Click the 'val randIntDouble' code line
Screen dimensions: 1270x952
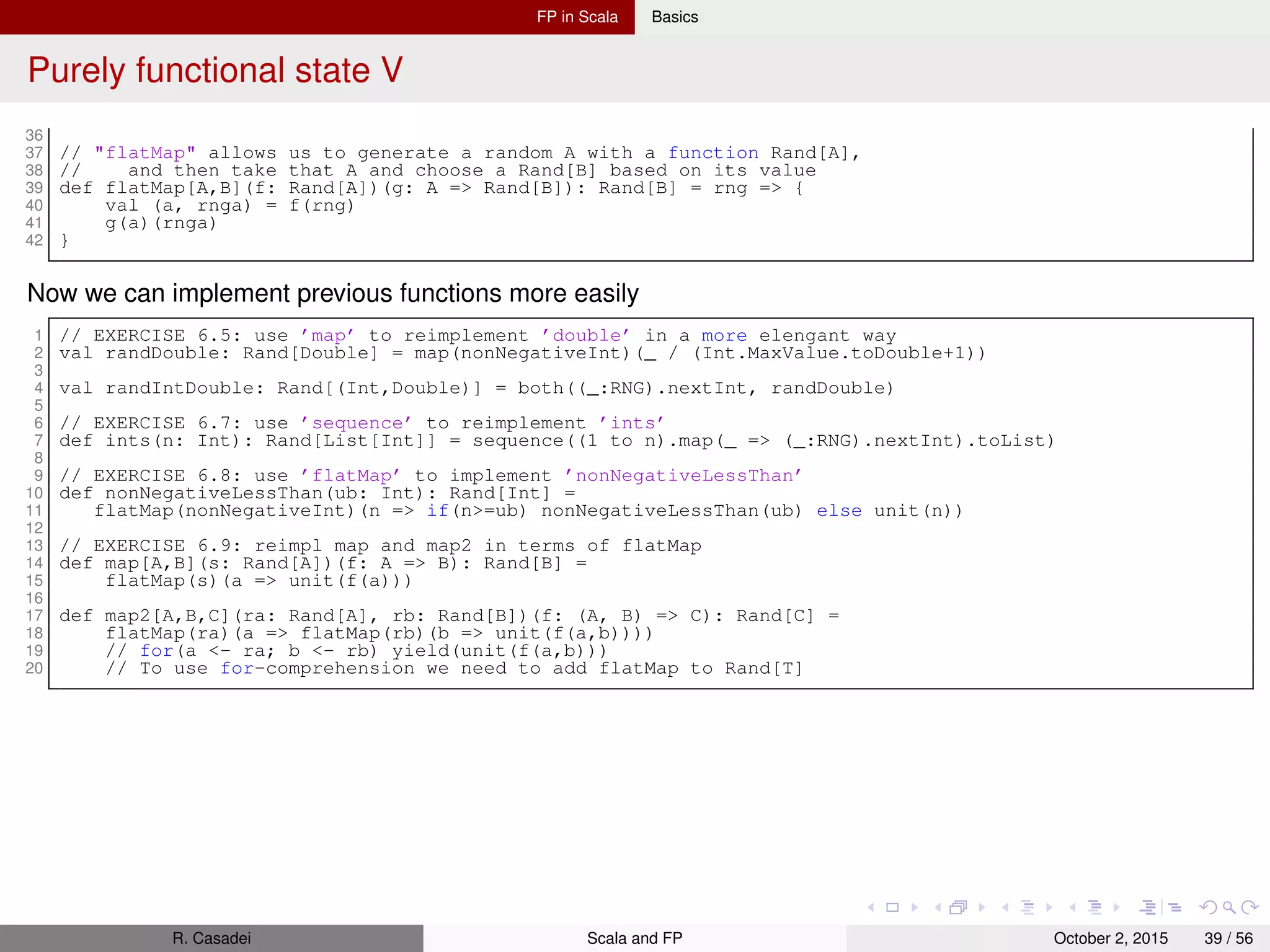click(477, 389)
